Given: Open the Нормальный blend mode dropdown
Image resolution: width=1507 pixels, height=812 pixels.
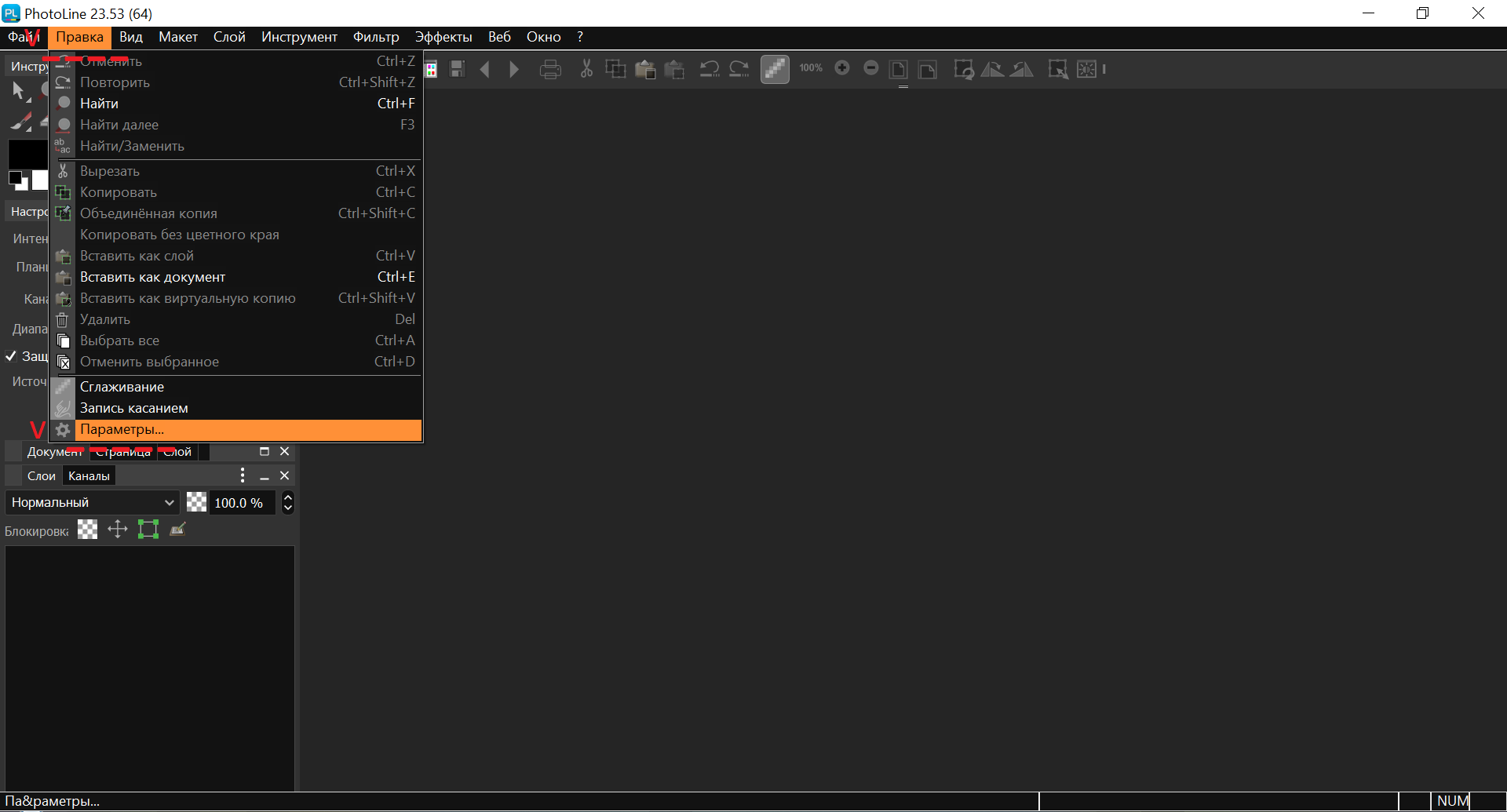Looking at the screenshot, I should click(92, 503).
